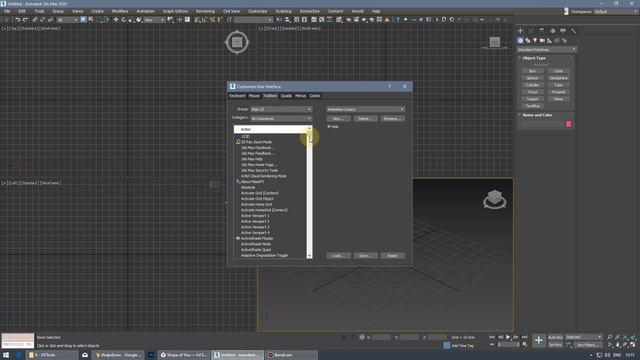Screen dimensions: 640x360
Task: Select Helpers category in Create panel
Action: tap(550, 40)
